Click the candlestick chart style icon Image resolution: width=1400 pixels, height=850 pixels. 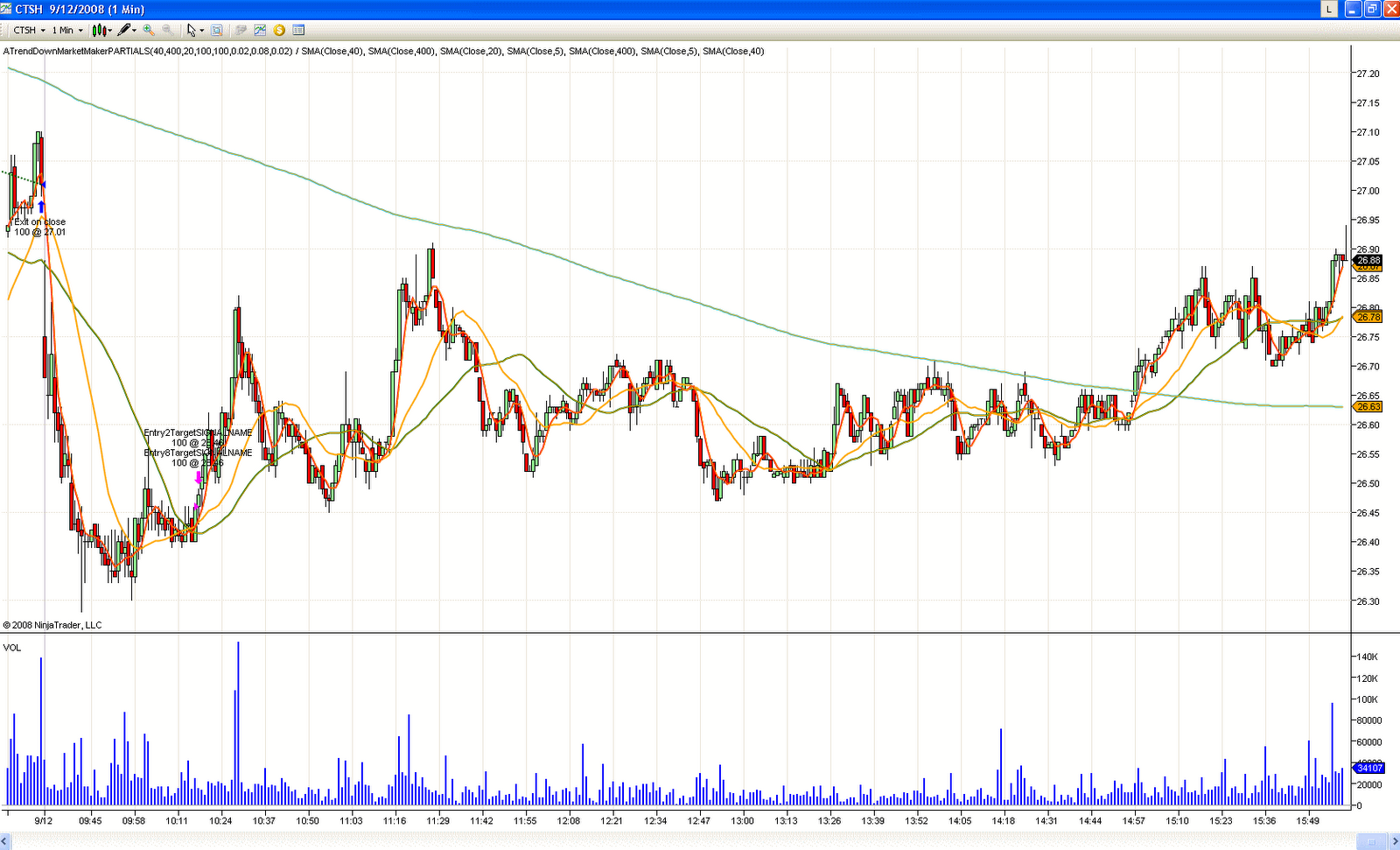pyautogui.click(x=99, y=30)
